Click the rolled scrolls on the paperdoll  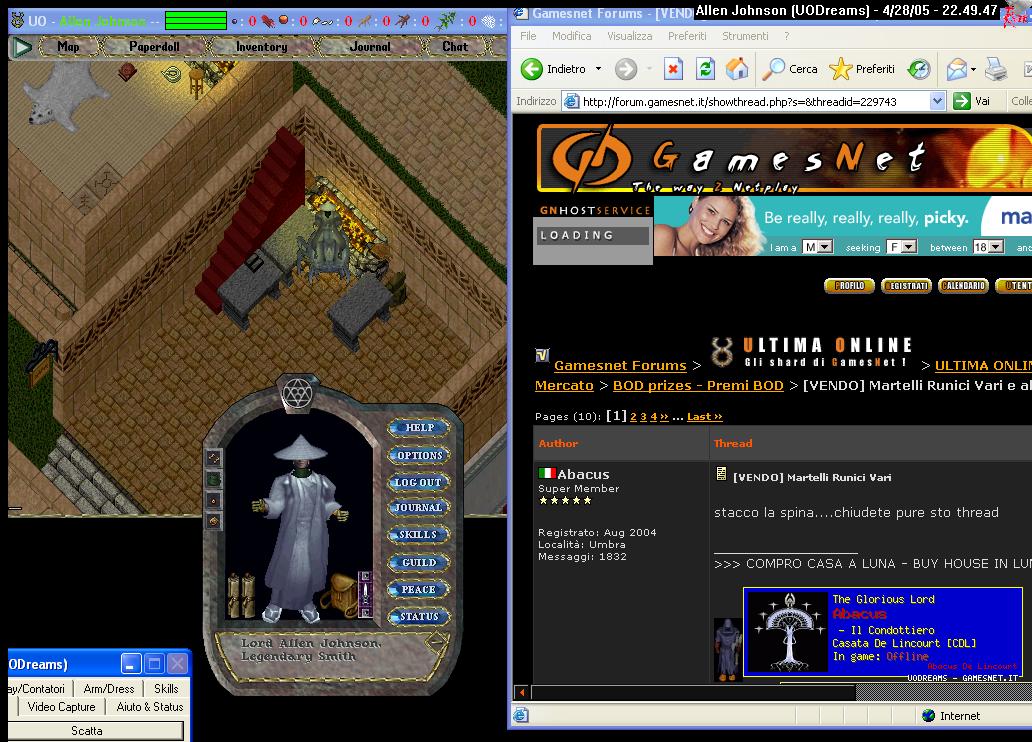point(241,595)
